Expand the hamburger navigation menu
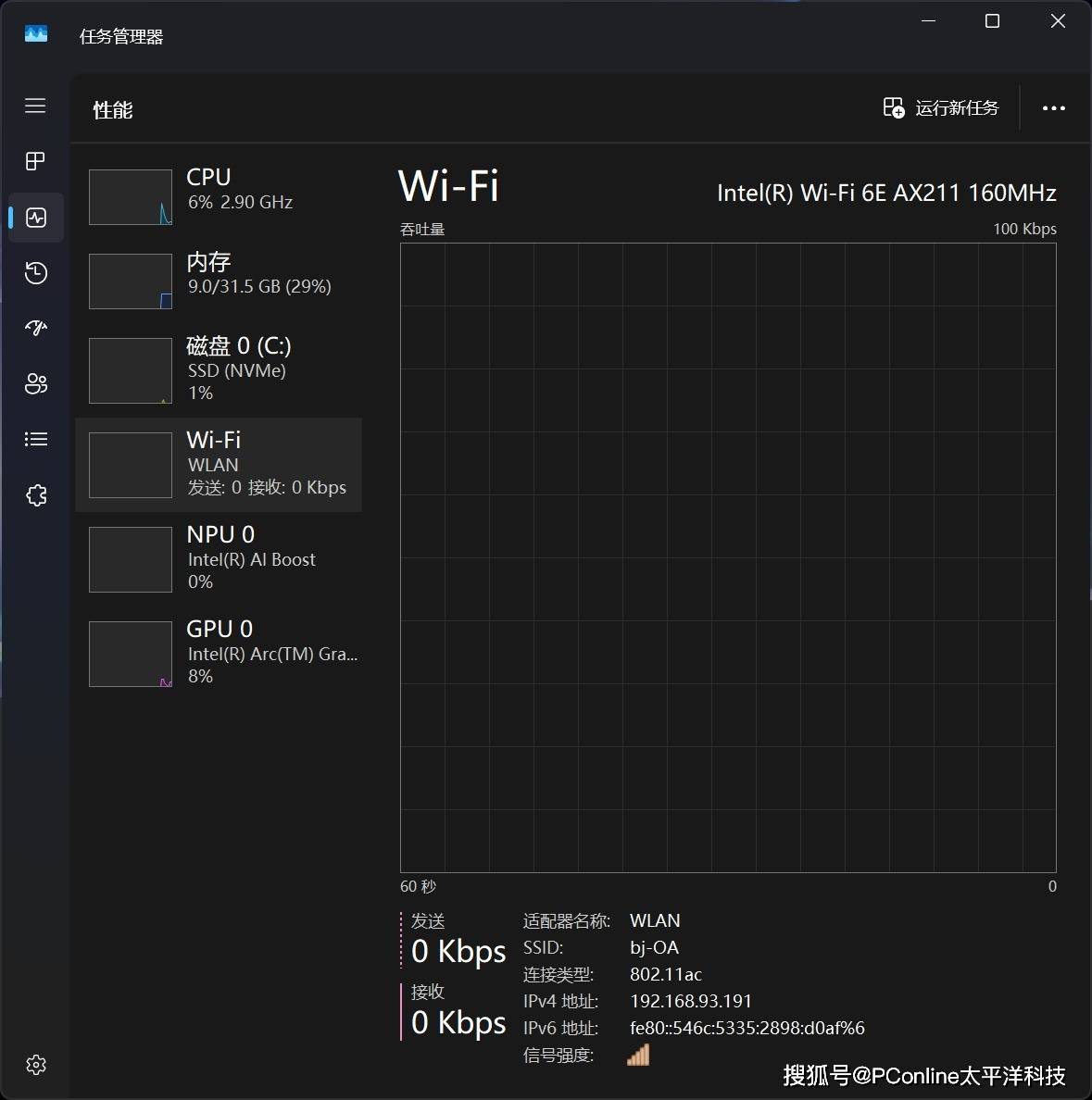 pos(35,106)
